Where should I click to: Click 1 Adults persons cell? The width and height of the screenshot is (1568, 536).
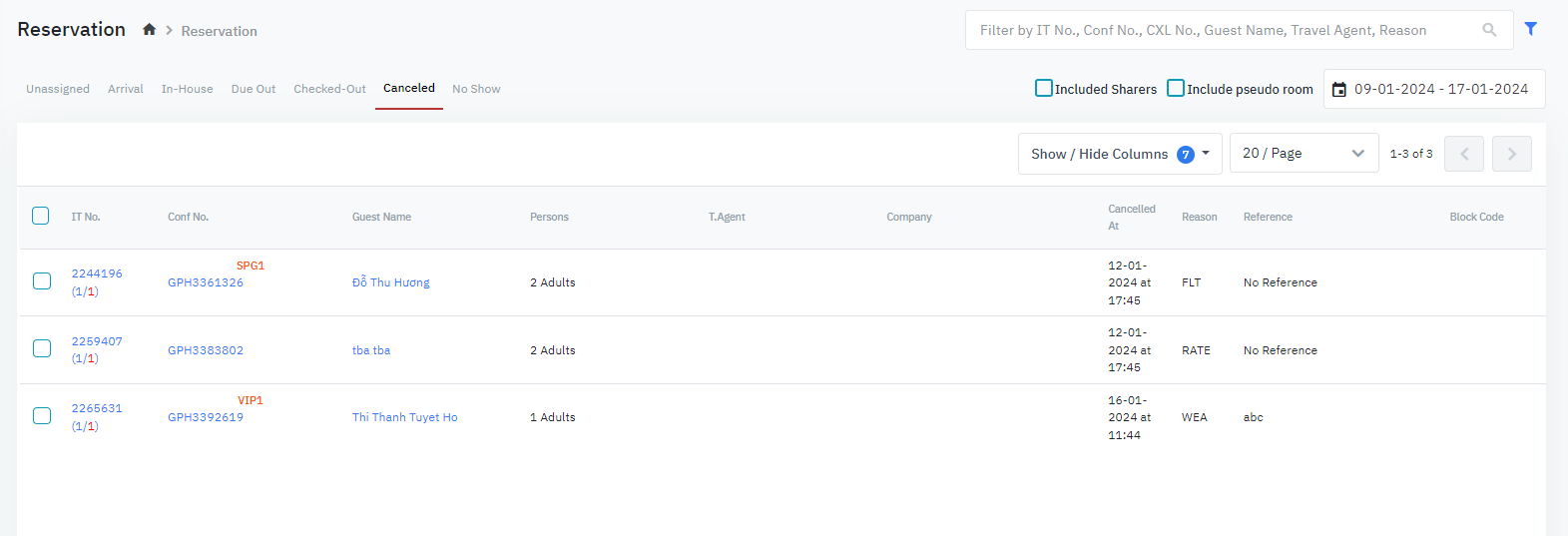coord(553,417)
